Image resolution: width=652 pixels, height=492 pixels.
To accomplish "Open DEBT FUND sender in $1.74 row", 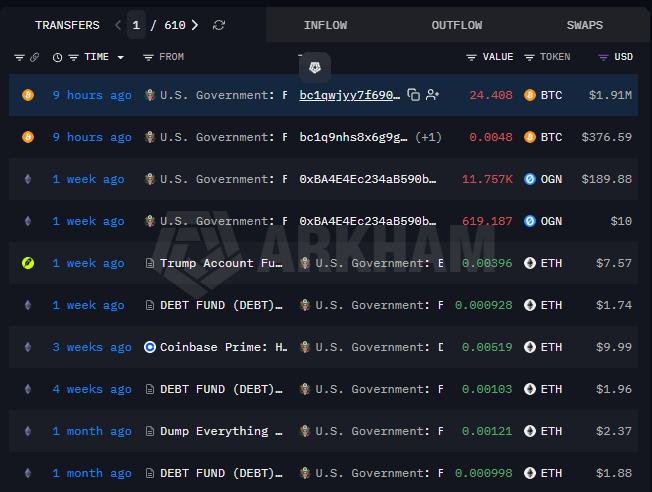I will (x=221, y=305).
